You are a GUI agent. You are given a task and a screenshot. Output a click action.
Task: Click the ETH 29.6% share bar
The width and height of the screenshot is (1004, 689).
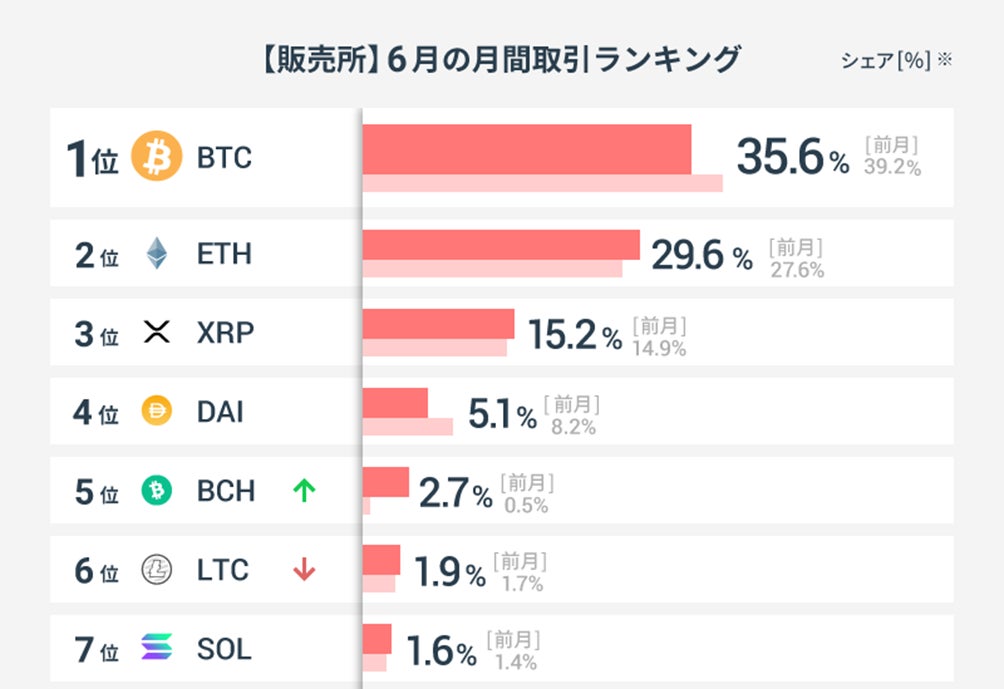point(500,245)
